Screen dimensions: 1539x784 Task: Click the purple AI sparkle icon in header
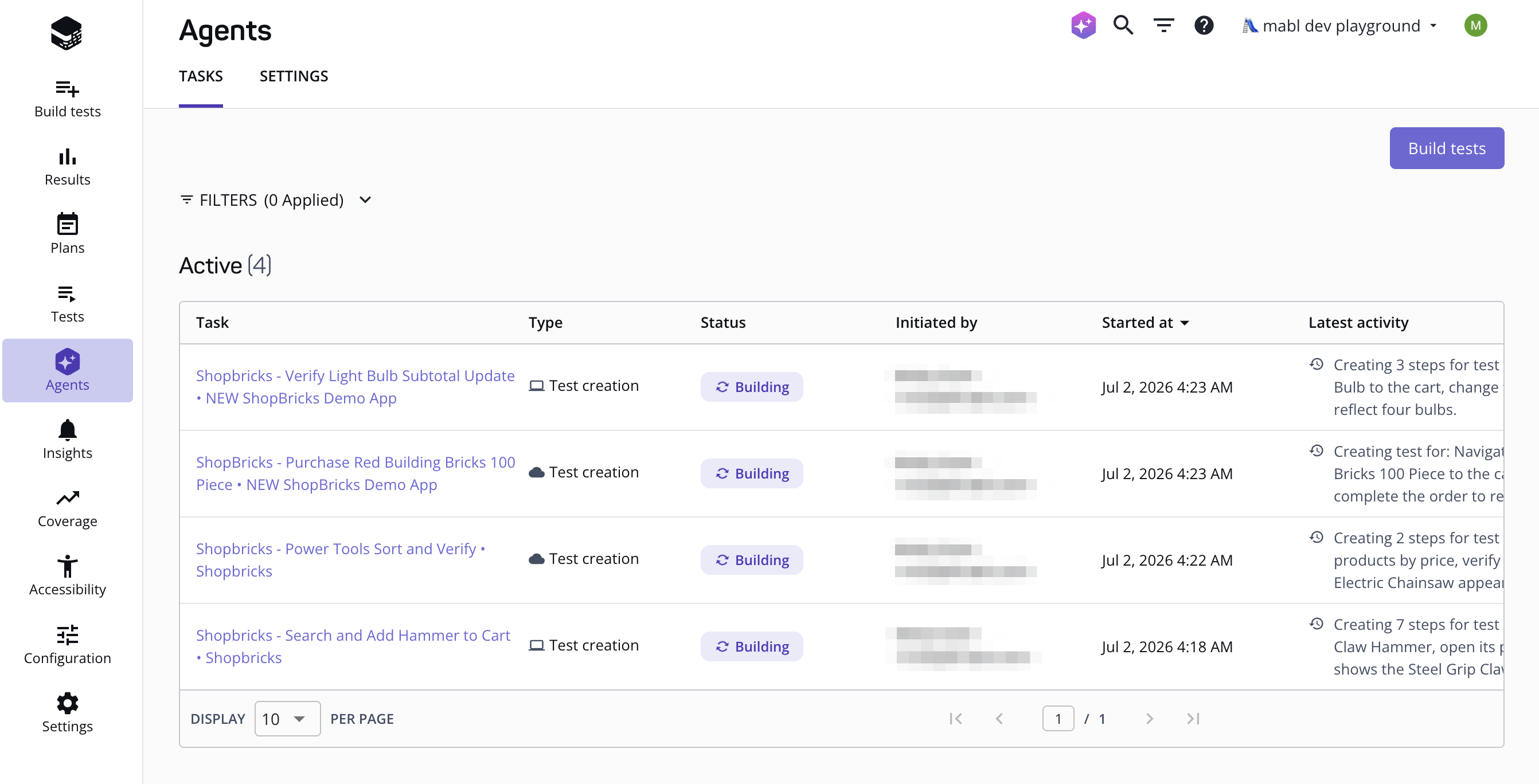[1083, 26]
